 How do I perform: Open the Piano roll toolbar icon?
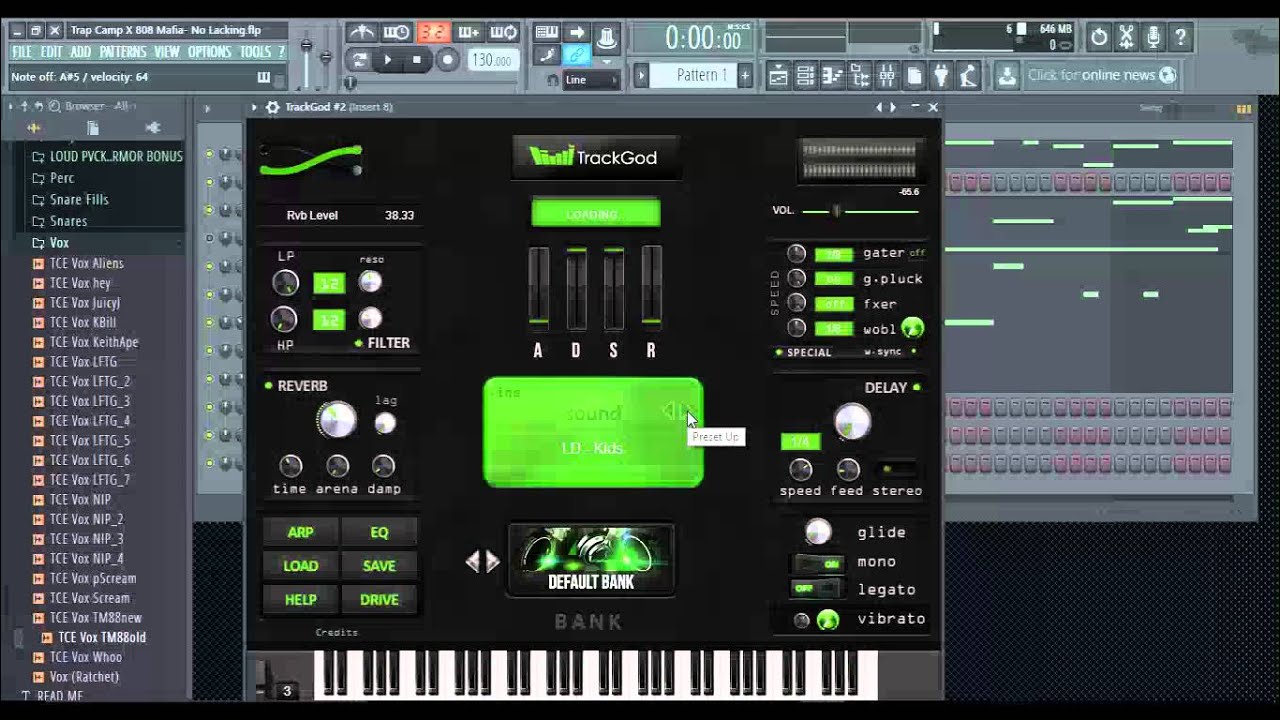coord(832,76)
